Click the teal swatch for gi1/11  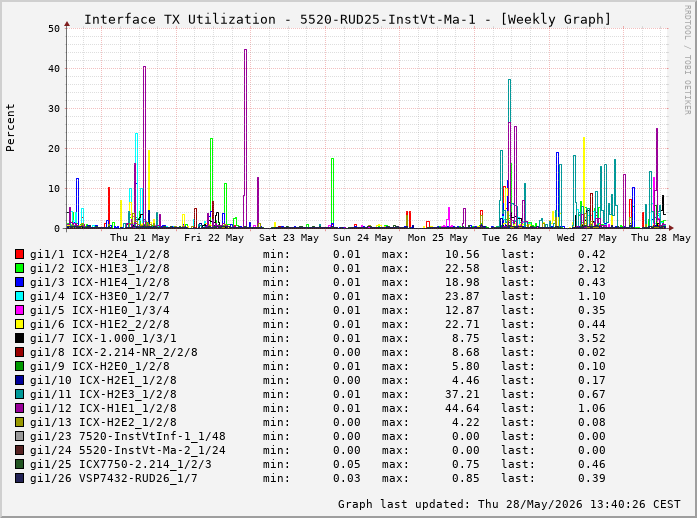[19, 394]
